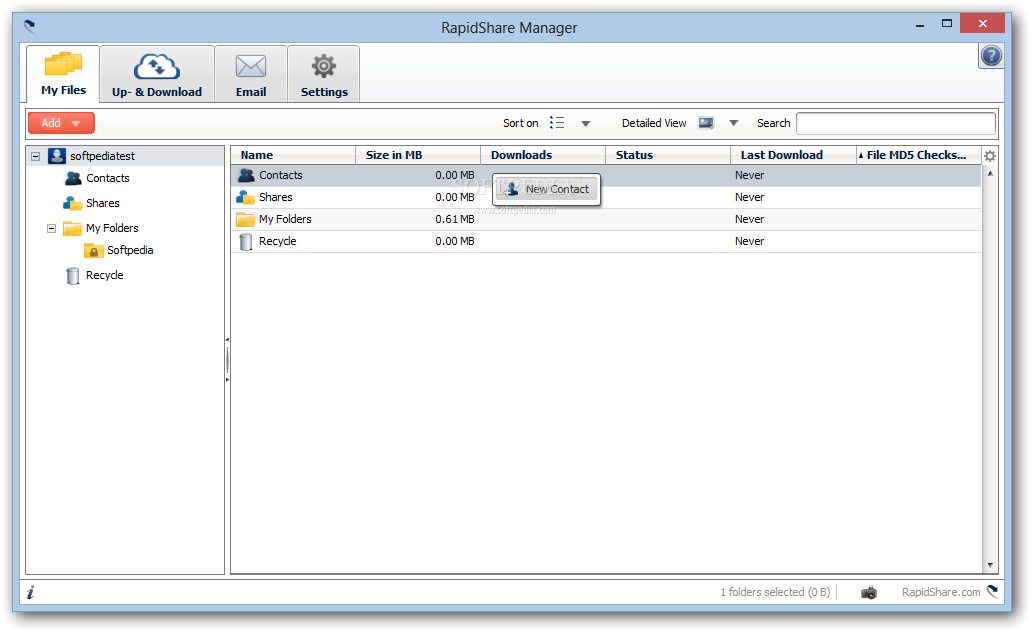Click into the Search field
Viewport: 1032px width, 632px height.
click(x=896, y=123)
